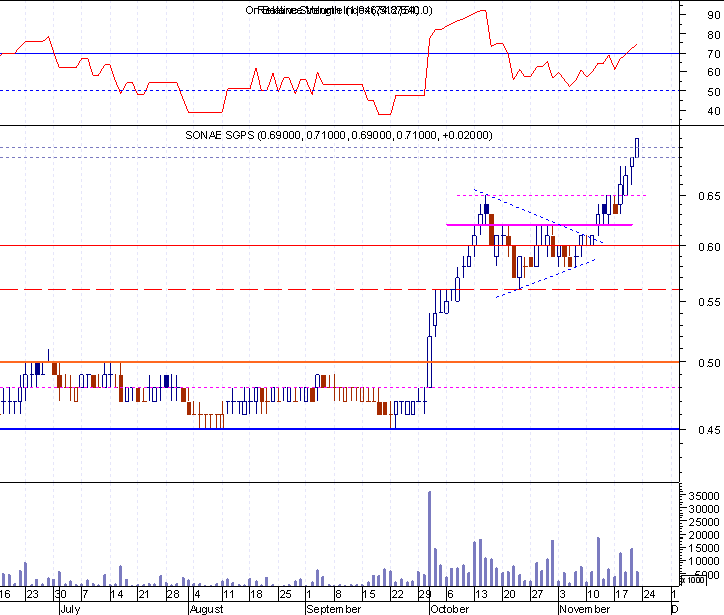Click the tallest volume bar in late September

(x=429, y=539)
